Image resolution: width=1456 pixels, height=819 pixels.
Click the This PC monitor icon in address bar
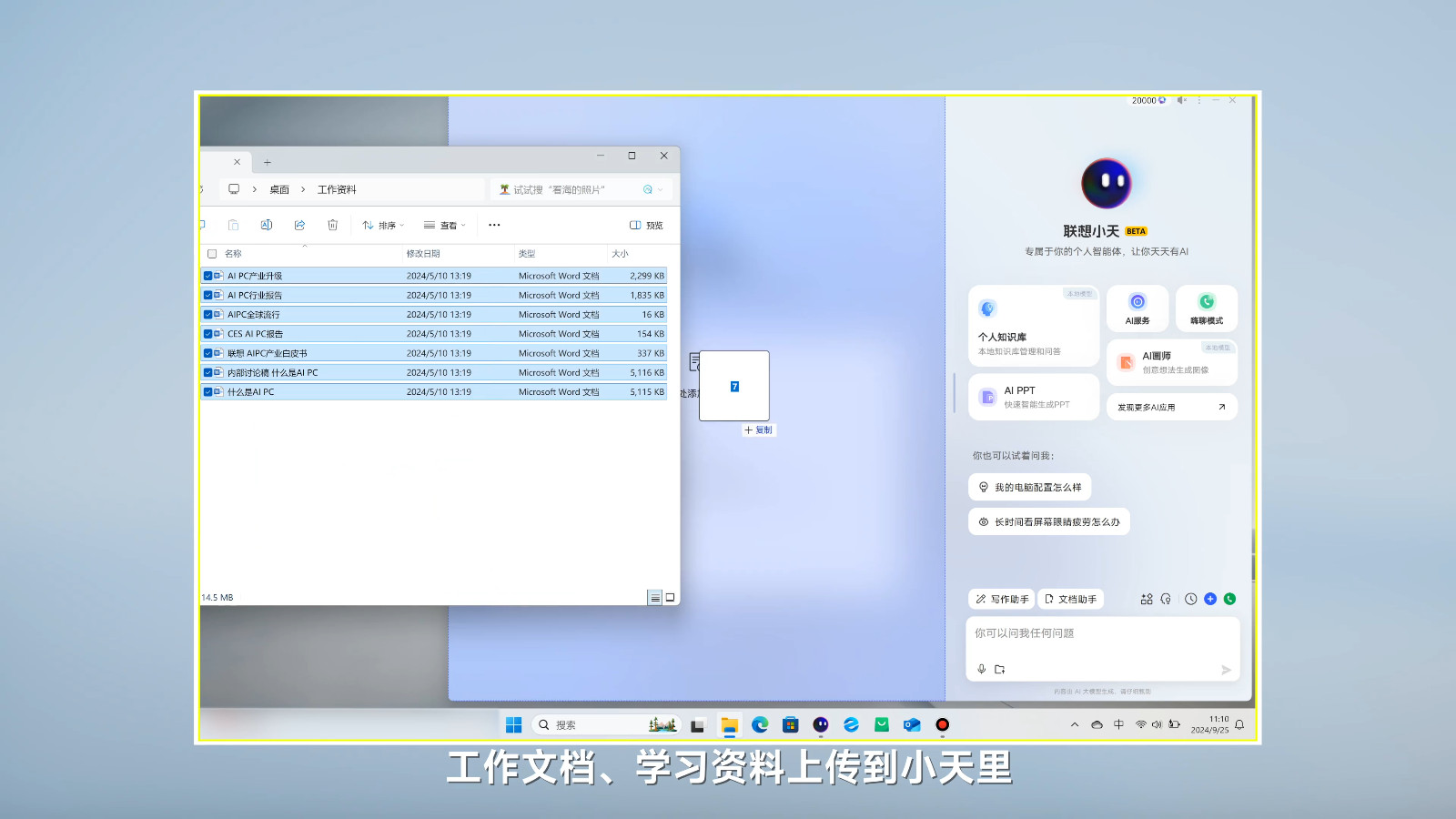pos(234,189)
